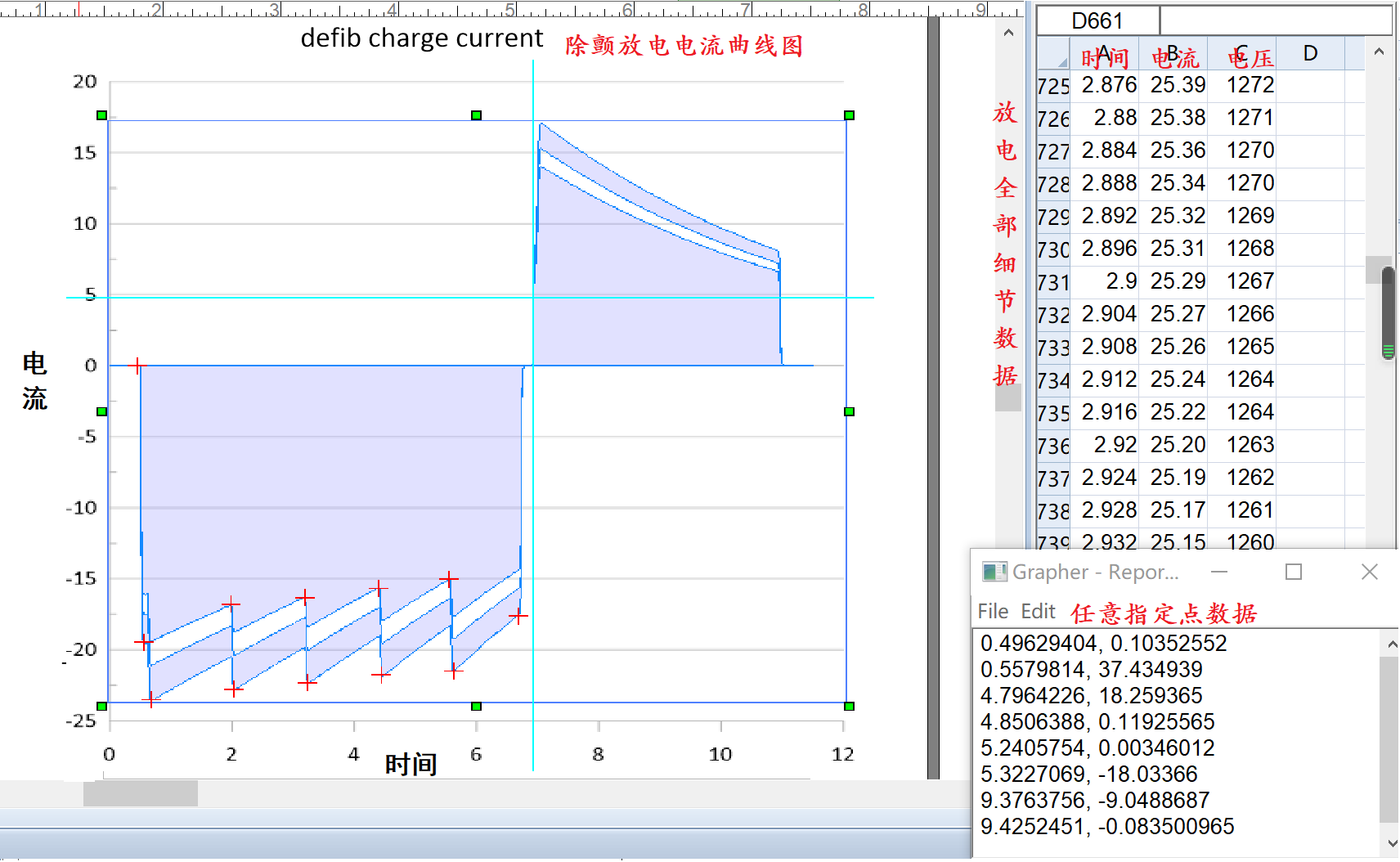Open the Edit menu in Grapher Report

coord(1038,612)
